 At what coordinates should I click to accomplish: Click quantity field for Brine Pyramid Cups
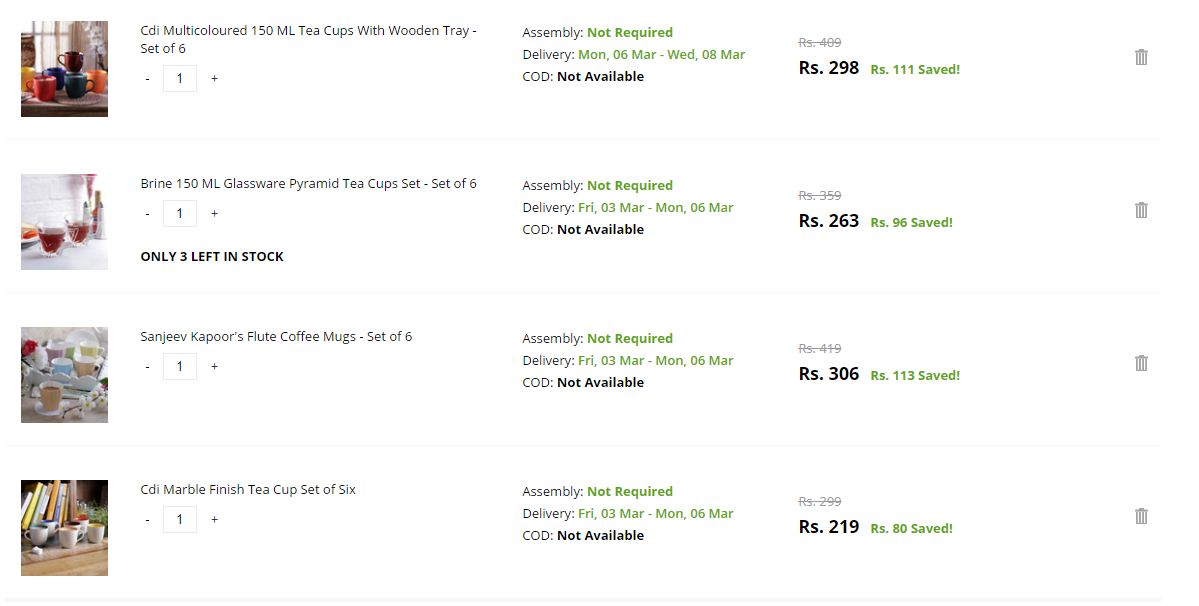point(180,213)
